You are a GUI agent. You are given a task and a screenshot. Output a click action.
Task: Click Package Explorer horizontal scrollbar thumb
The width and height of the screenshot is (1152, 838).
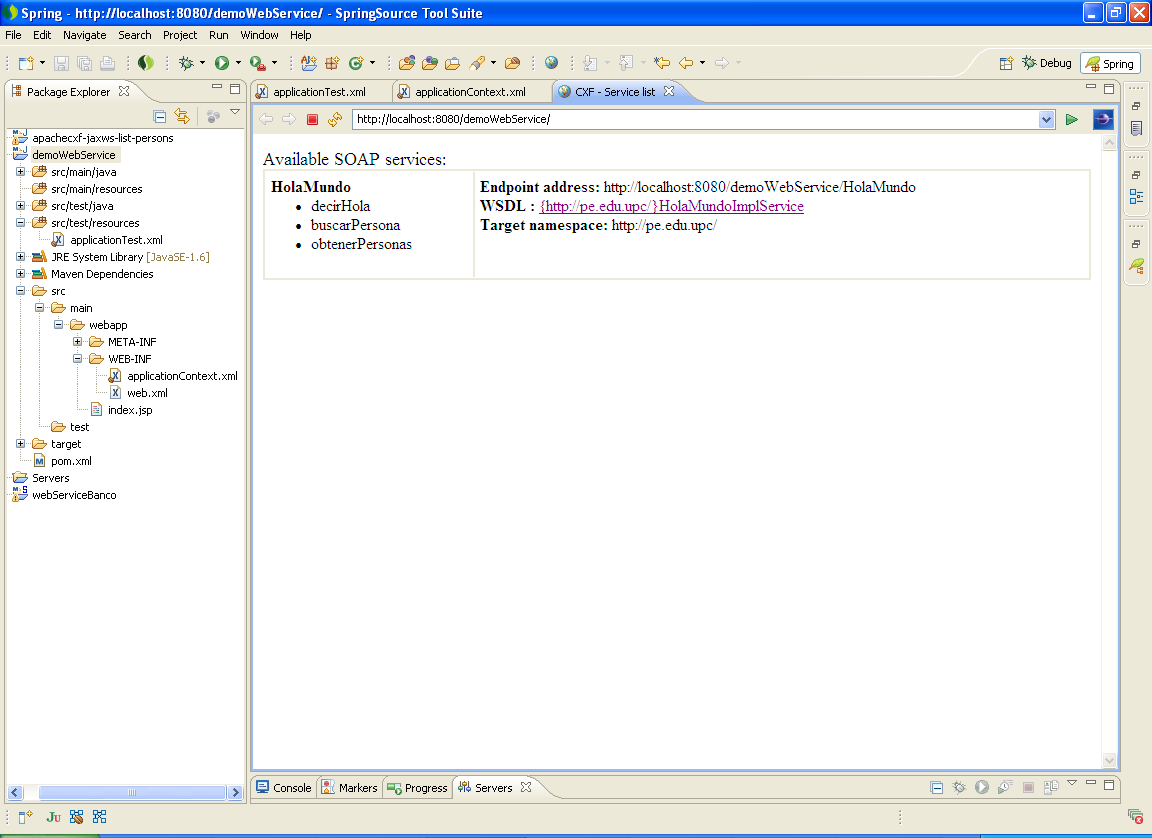click(x=132, y=792)
